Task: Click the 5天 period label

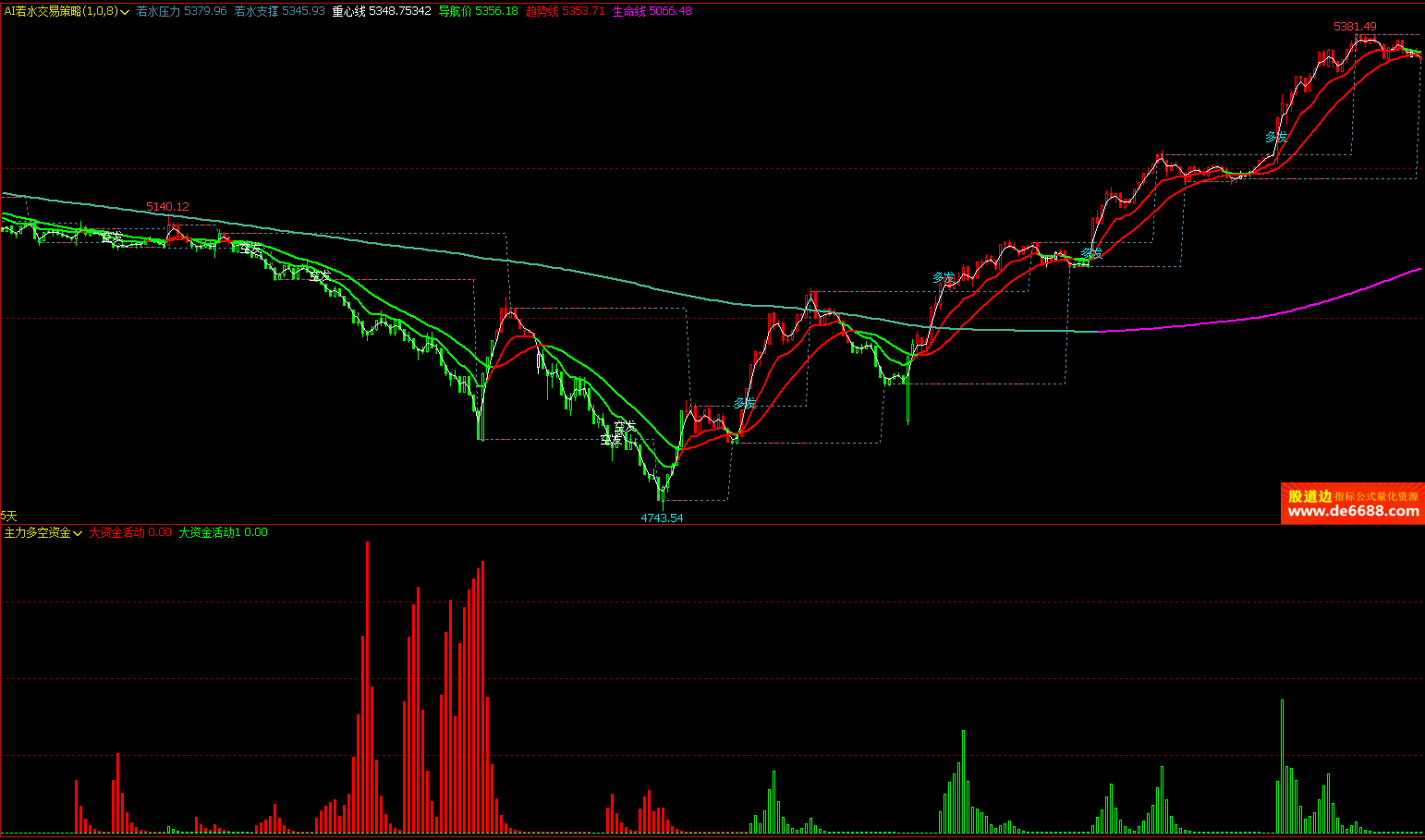Action: coord(9,515)
